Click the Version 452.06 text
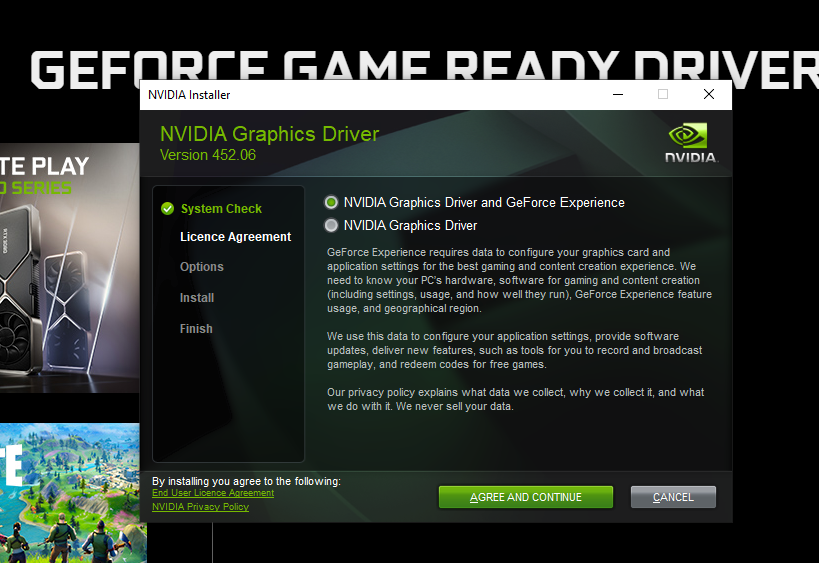 (x=208, y=155)
